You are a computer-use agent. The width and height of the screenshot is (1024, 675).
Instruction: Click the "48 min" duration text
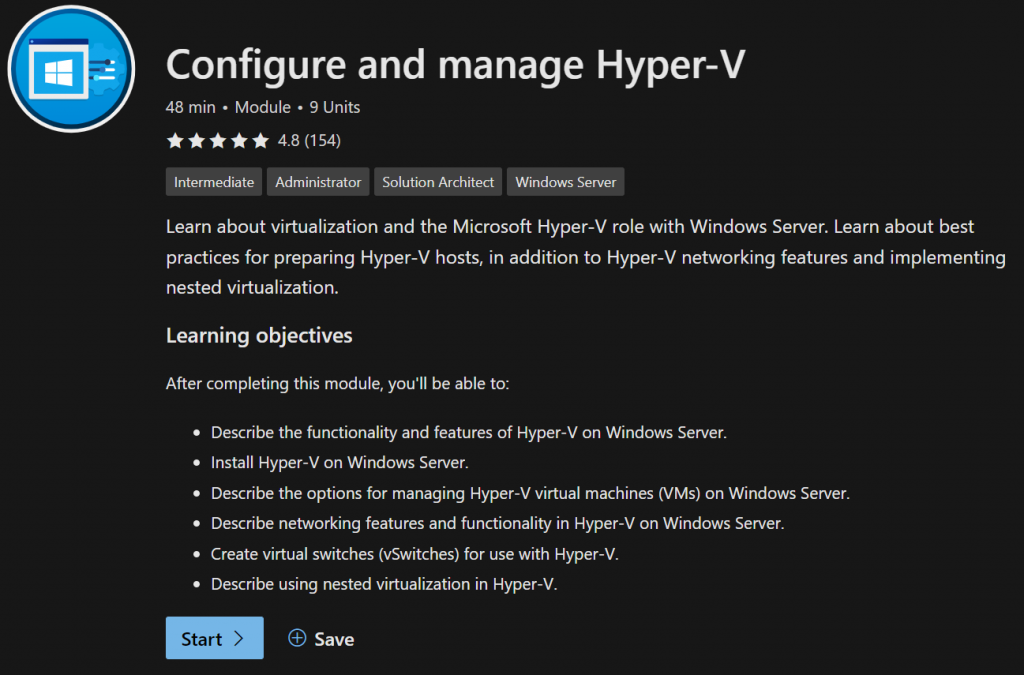[191, 107]
